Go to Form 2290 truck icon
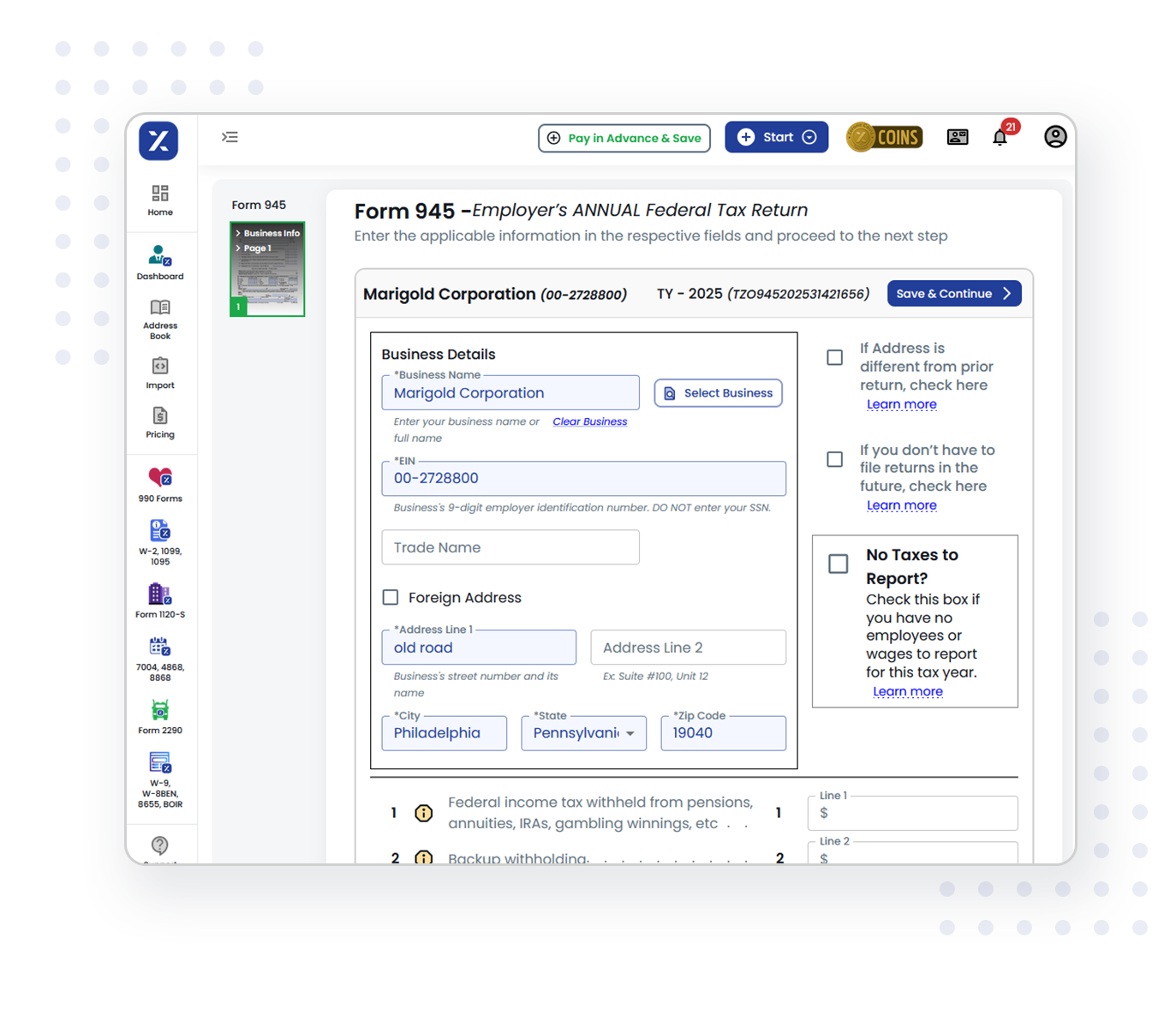 pyautogui.click(x=160, y=716)
